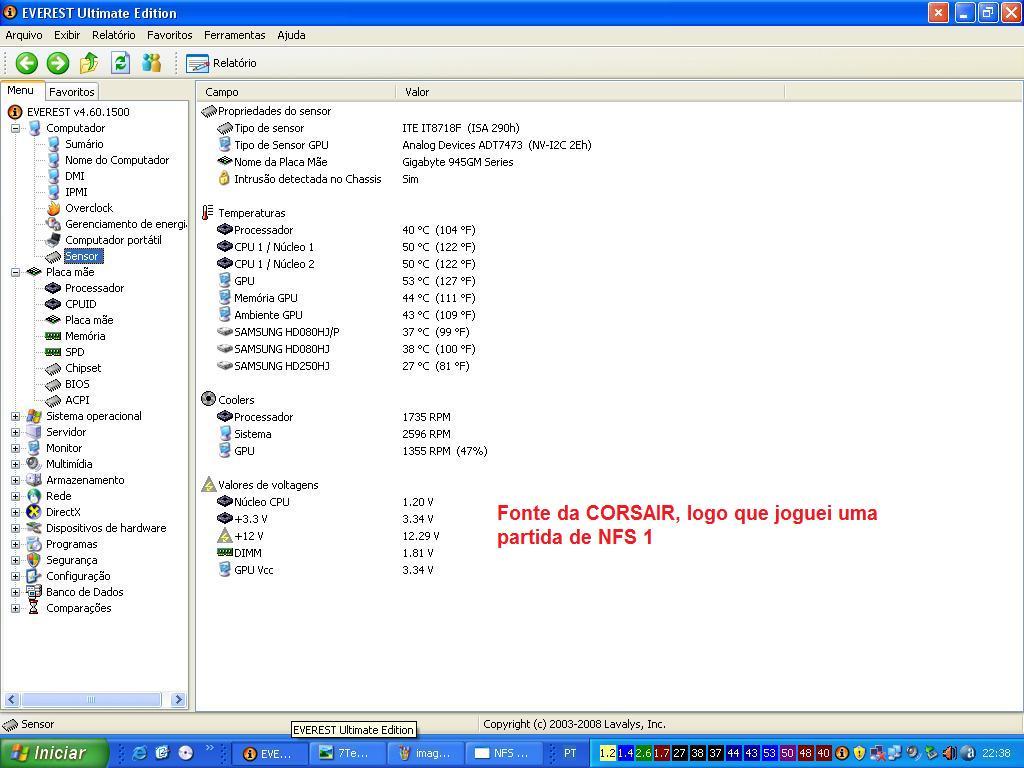Click the users icon in the toolbar
The height and width of the screenshot is (768, 1024).
click(151, 63)
